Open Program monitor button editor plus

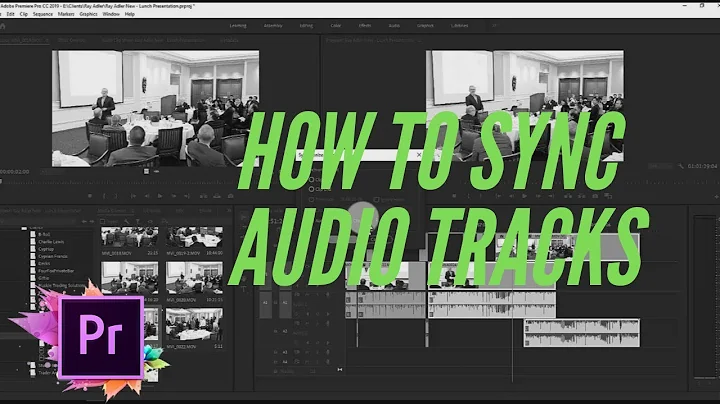pyautogui.click(x=717, y=196)
